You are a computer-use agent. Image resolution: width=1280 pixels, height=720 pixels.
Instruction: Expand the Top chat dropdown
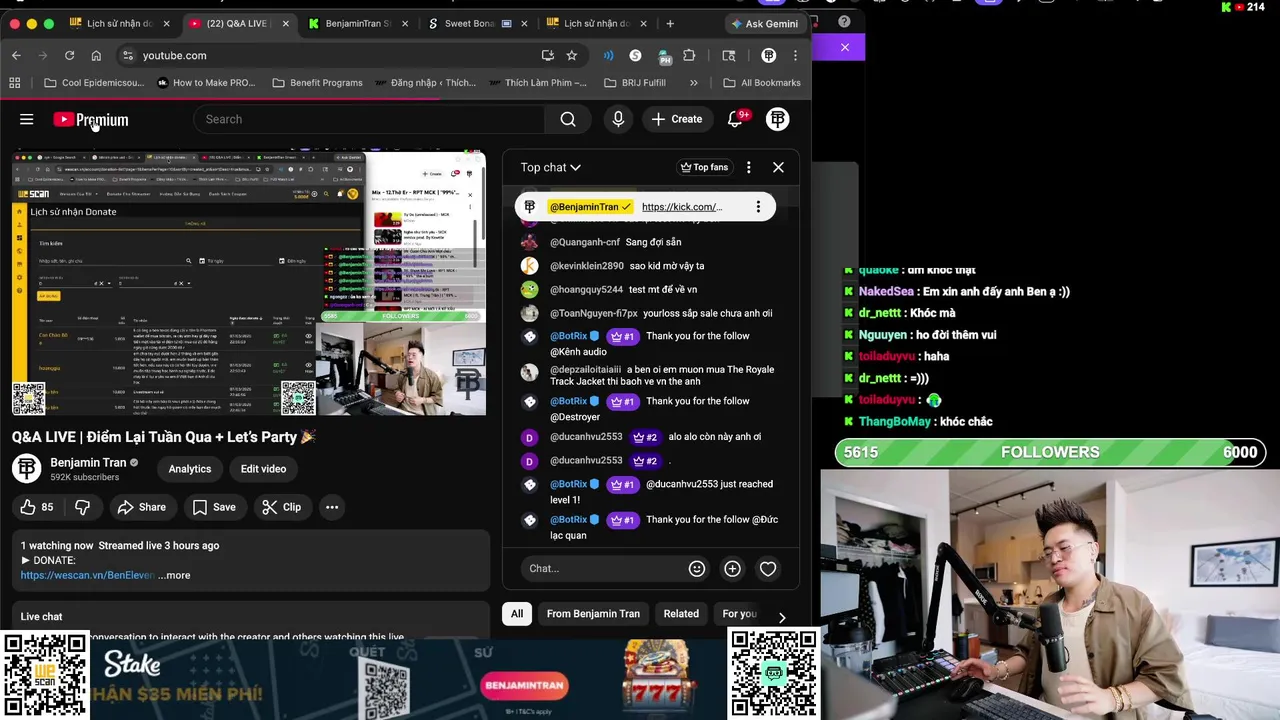coord(550,167)
